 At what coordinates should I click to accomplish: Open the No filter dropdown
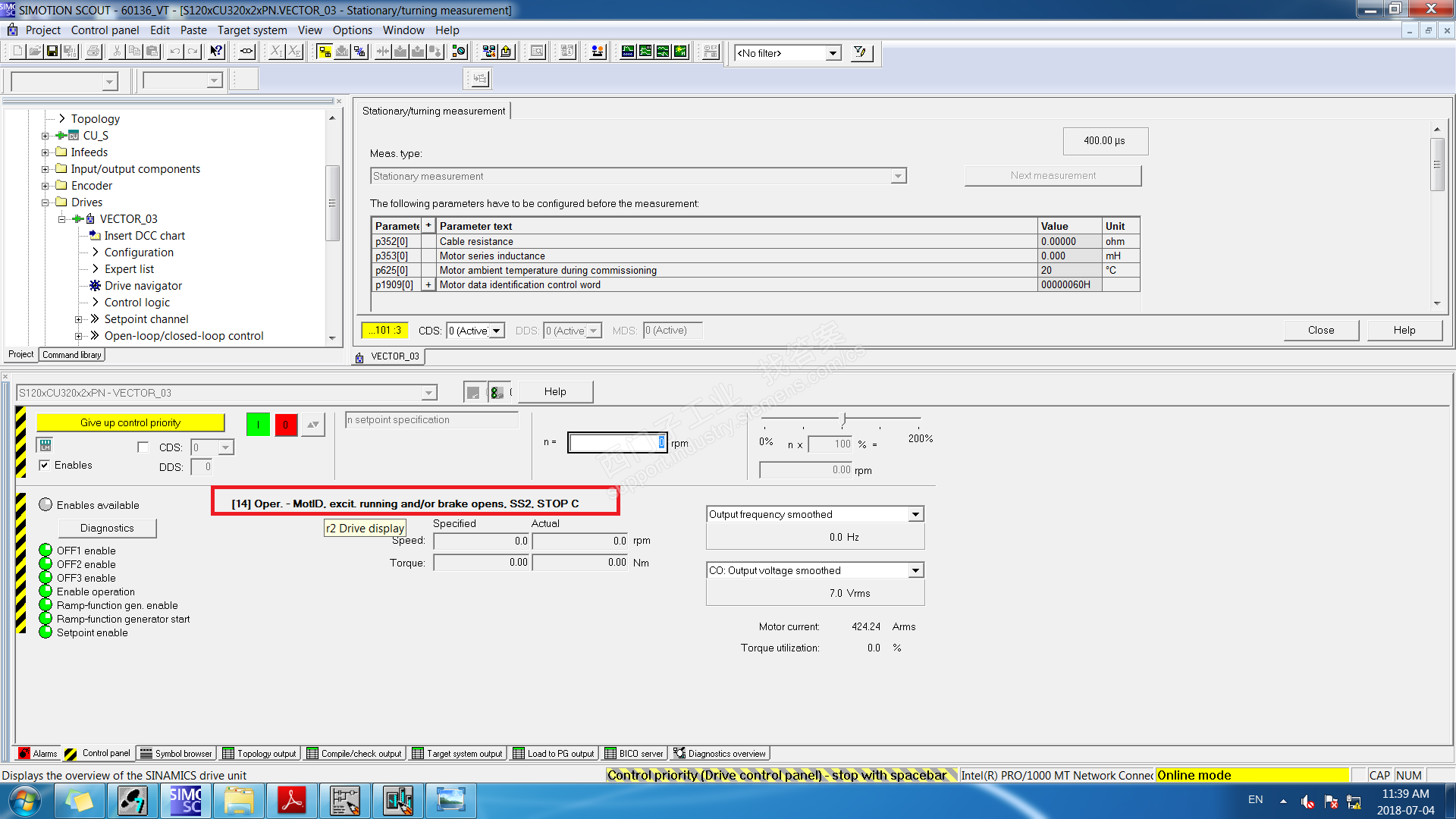click(833, 53)
